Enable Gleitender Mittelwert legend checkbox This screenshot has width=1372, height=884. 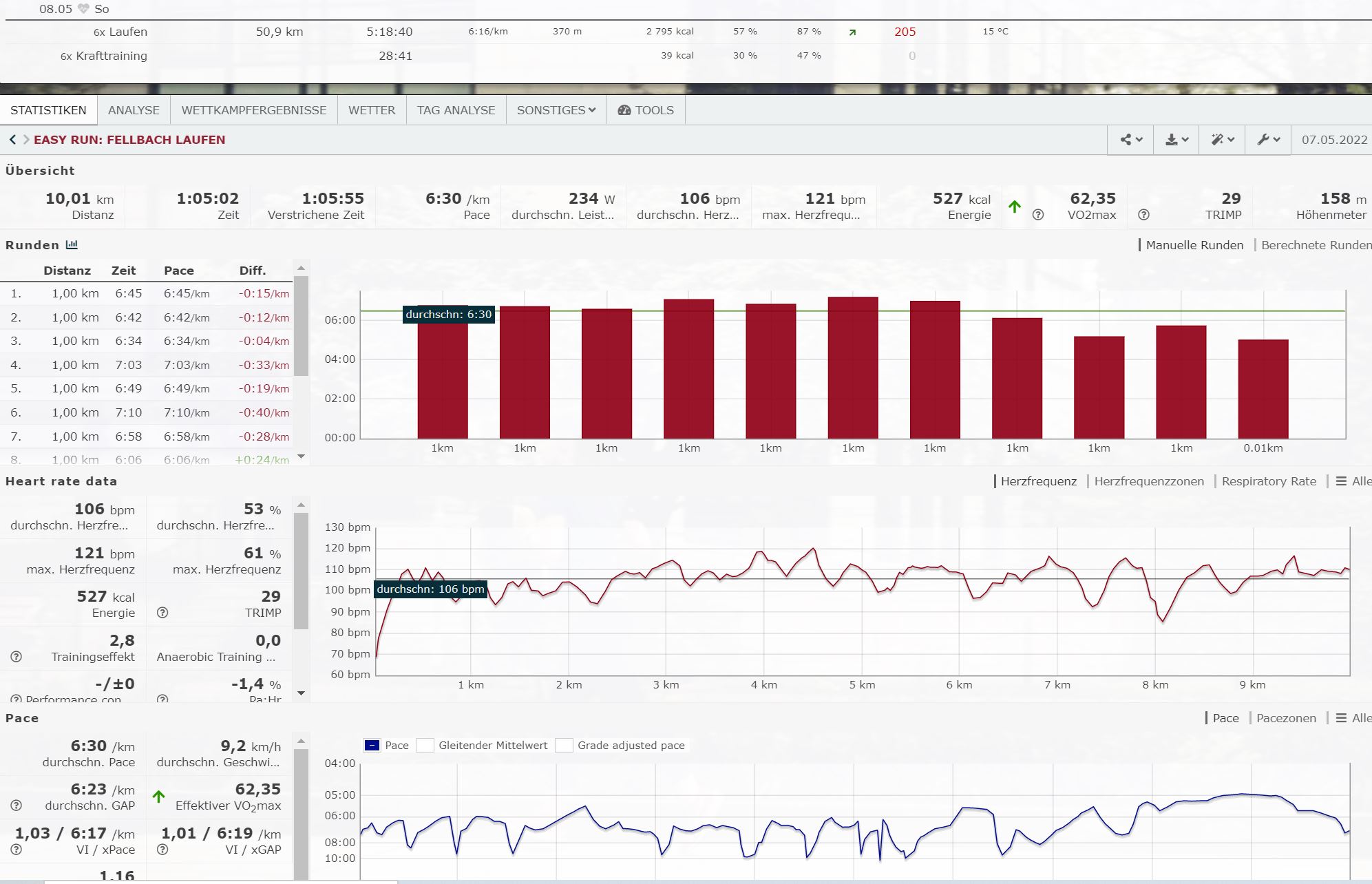425,746
